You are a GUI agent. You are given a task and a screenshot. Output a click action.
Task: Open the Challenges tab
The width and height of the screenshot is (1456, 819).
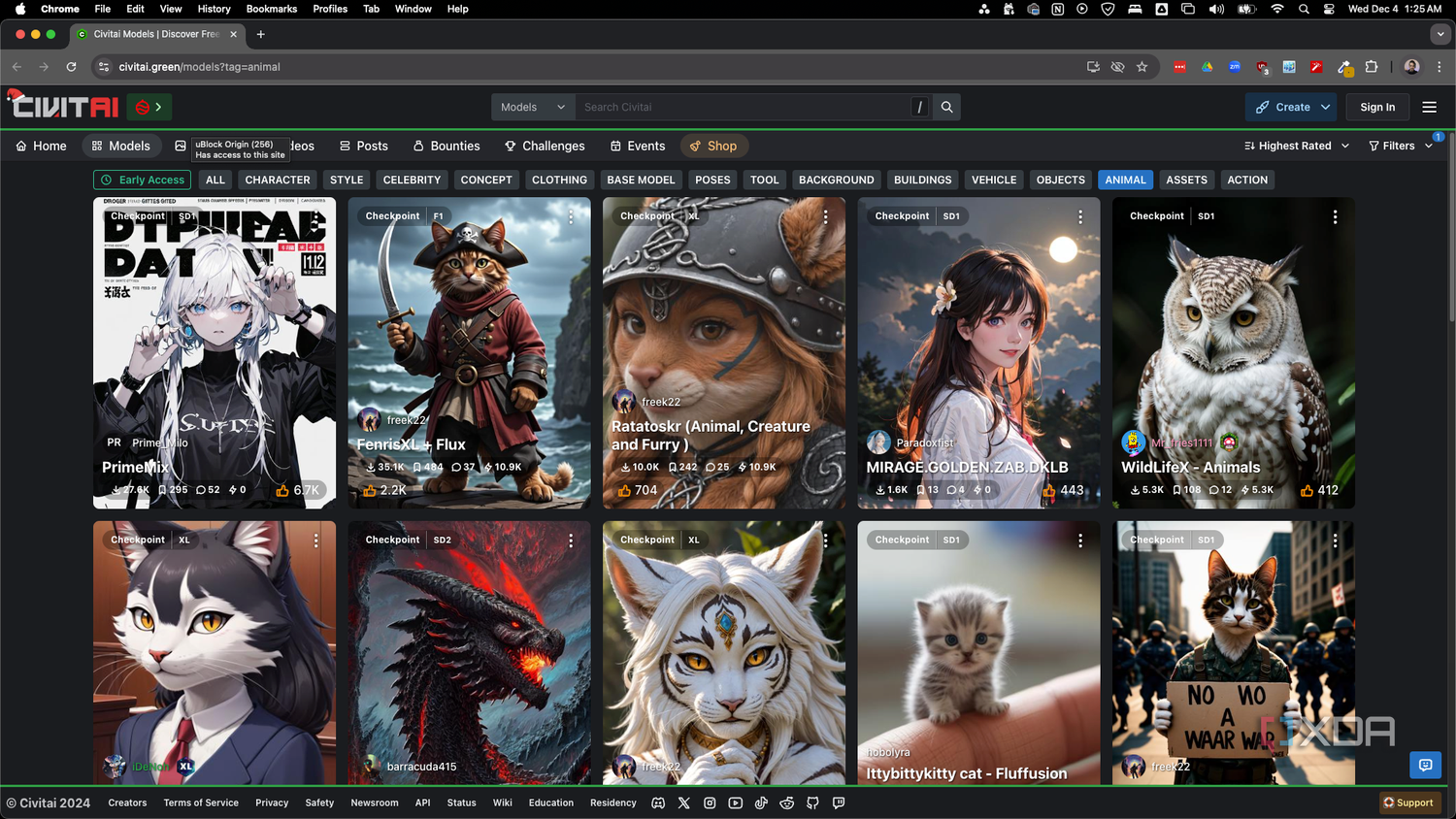click(545, 146)
